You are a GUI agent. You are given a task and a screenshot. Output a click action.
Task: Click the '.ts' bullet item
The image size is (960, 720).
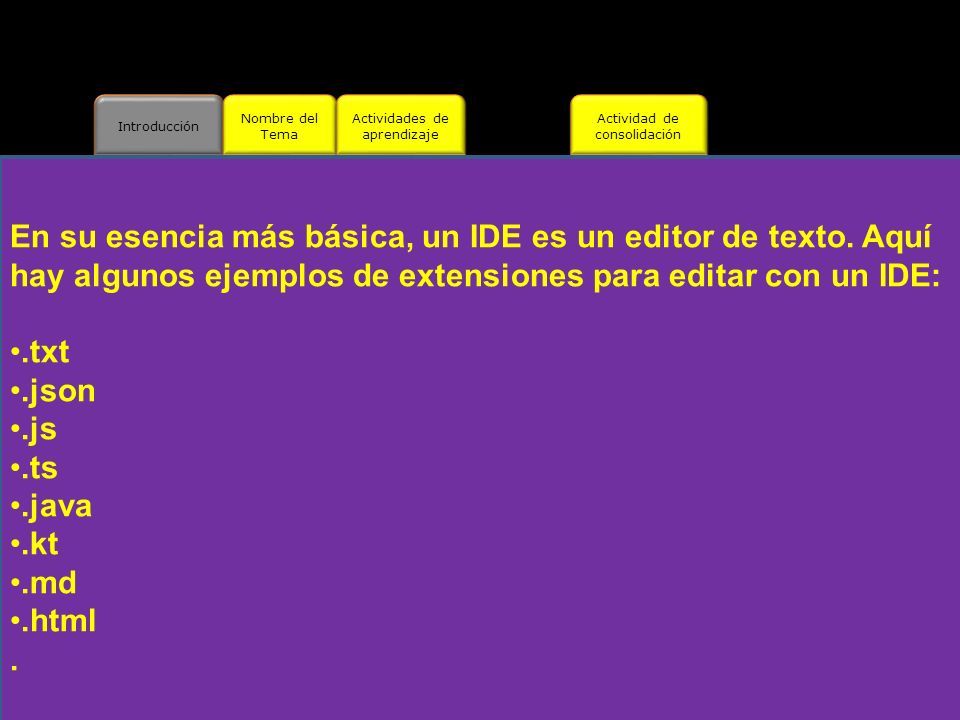coord(34,468)
